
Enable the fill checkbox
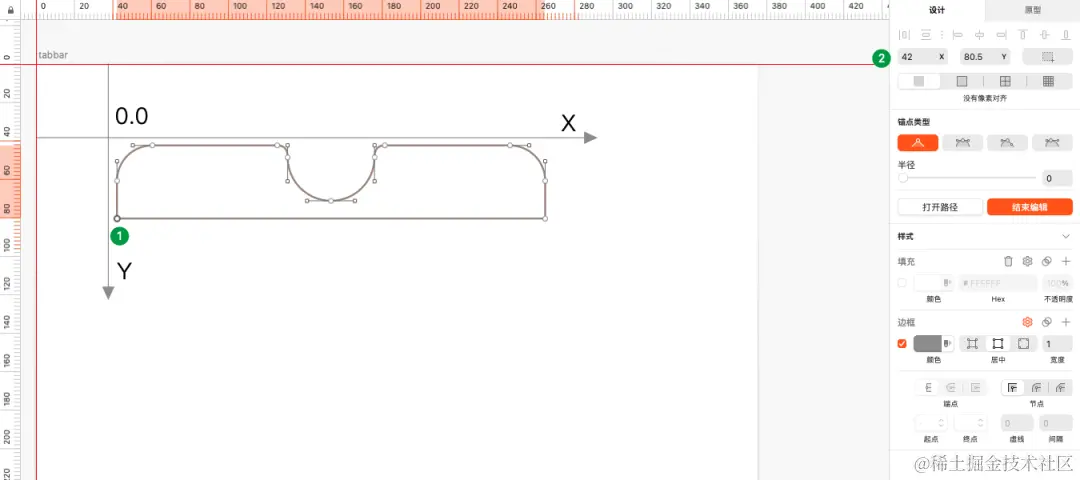click(x=902, y=283)
